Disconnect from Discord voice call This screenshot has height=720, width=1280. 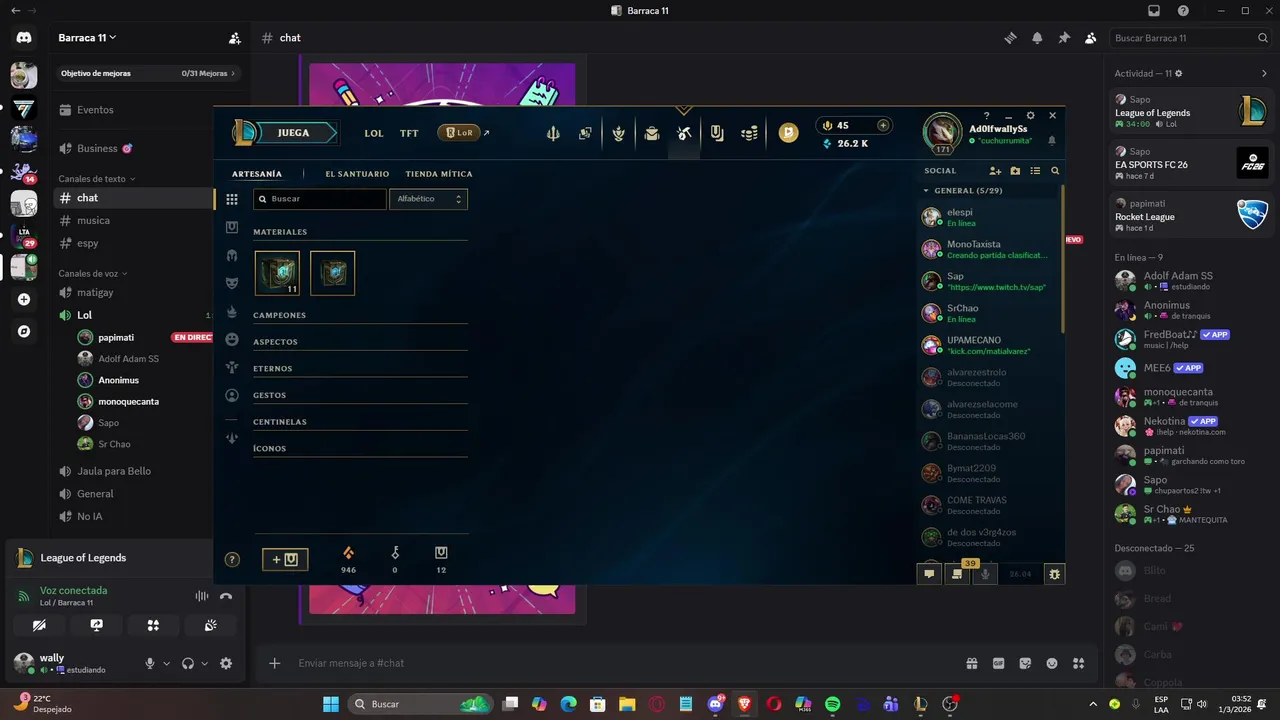[x=226, y=596]
